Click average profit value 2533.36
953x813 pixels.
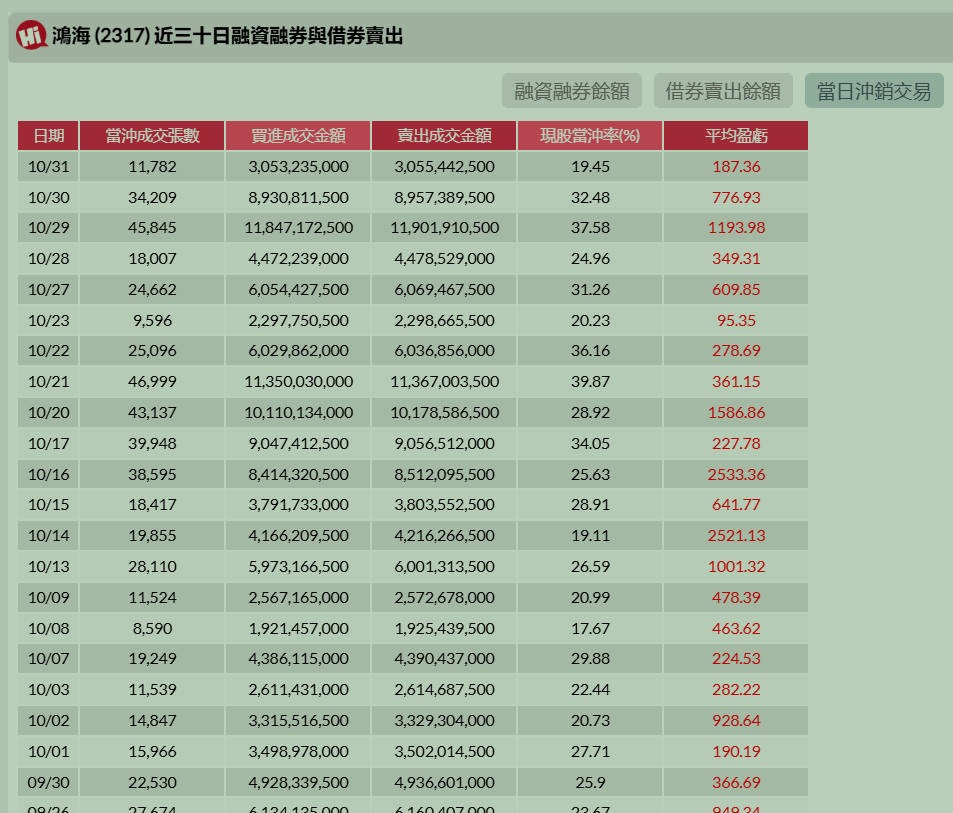tap(736, 475)
